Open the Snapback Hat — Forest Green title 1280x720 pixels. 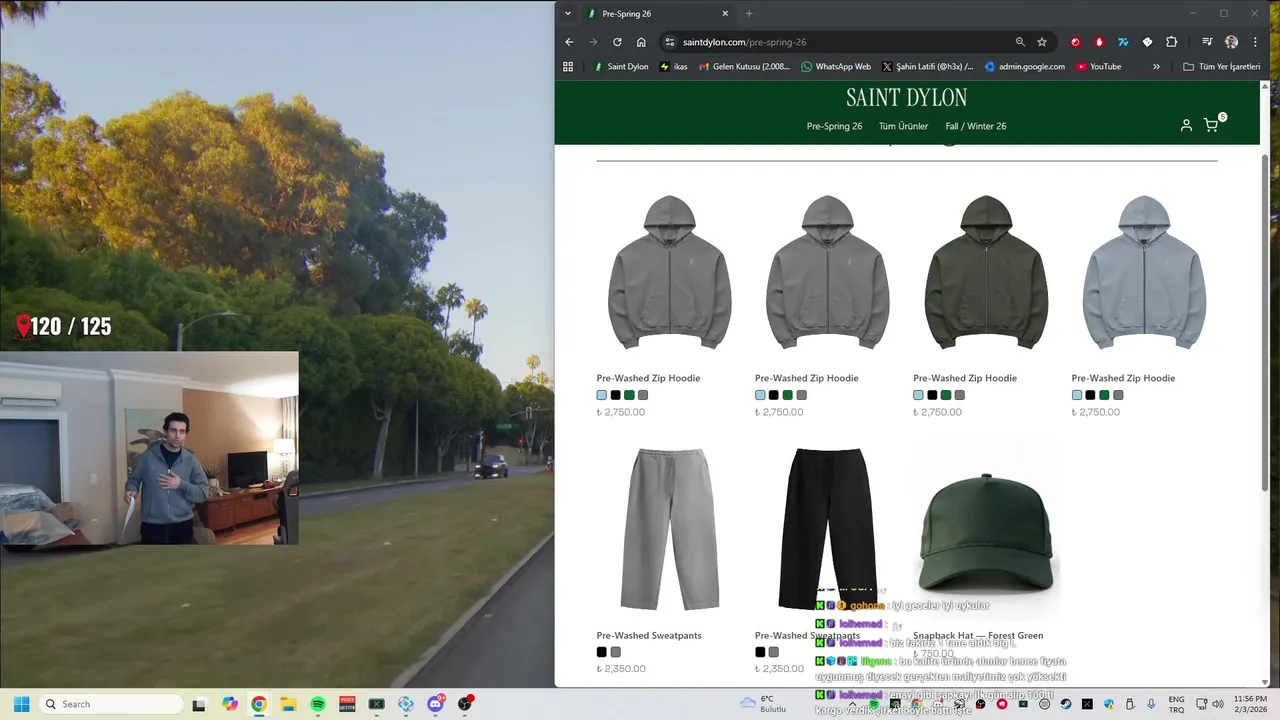tap(978, 635)
